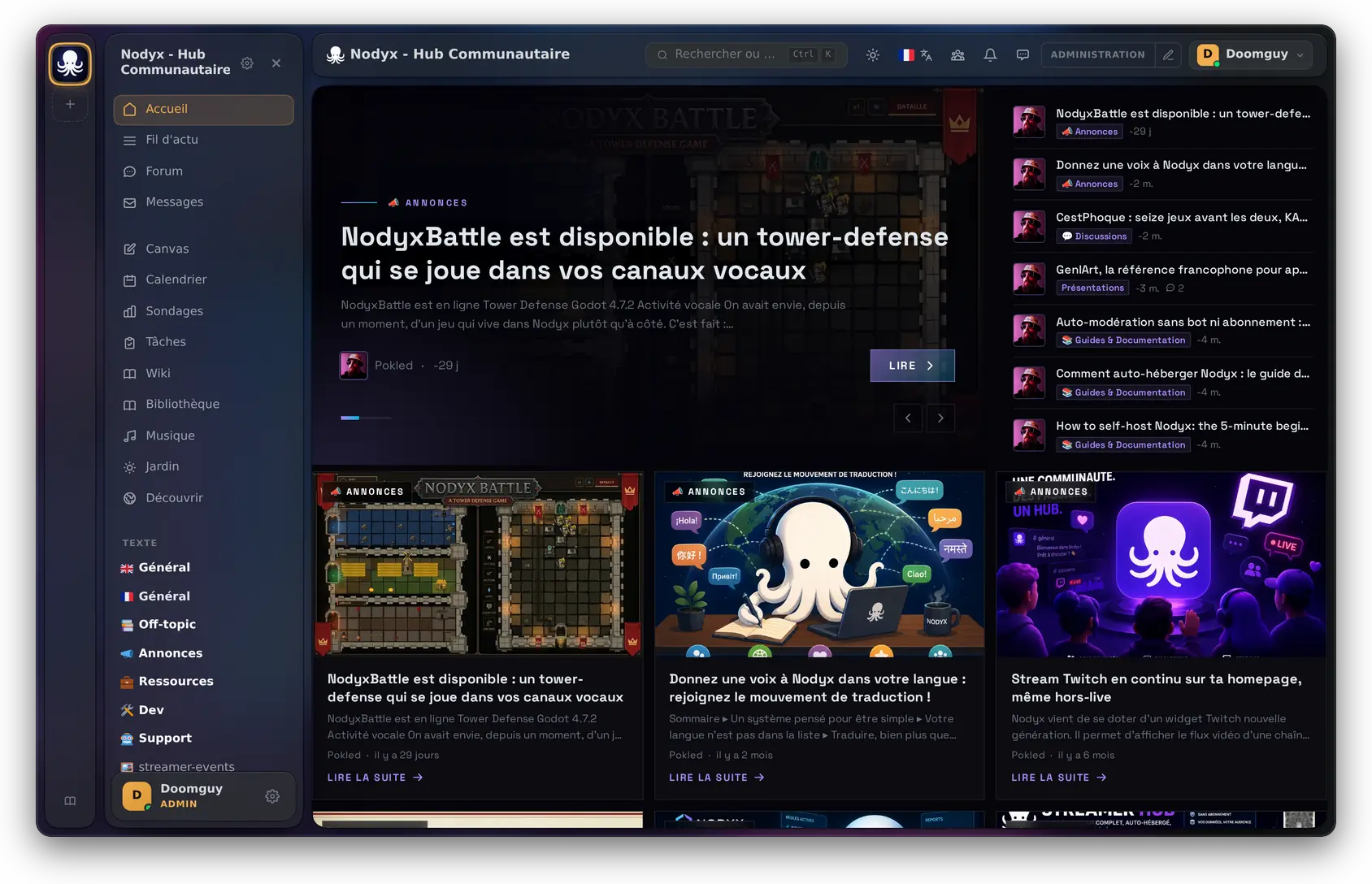Open Messages in sidebar
1372x884 pixels.
(x=203, y=202)
